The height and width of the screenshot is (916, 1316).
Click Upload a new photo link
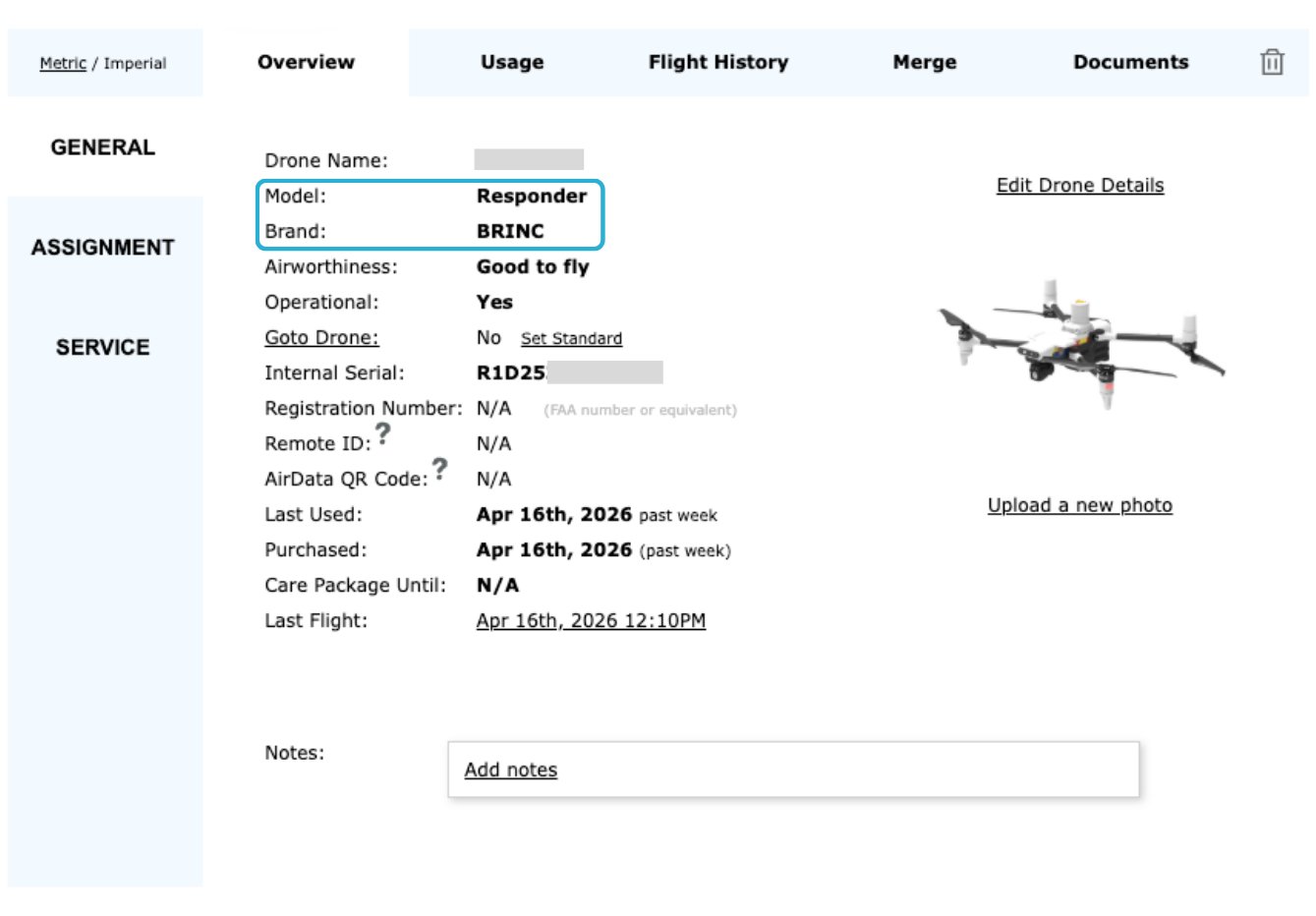coord(1079,505)
